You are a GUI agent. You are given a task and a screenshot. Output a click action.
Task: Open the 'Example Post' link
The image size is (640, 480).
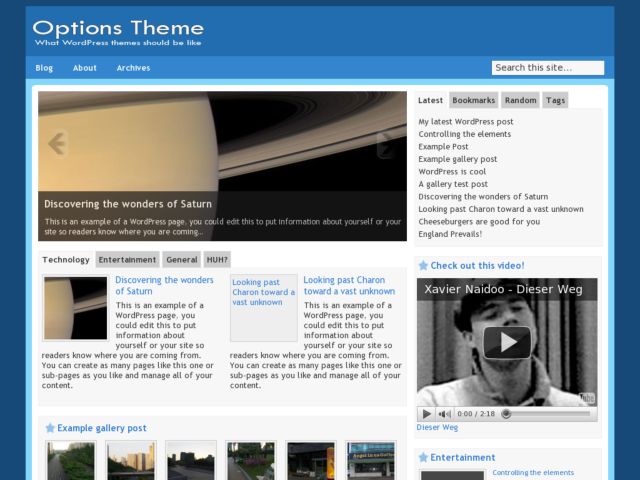(x=443, y=147)
